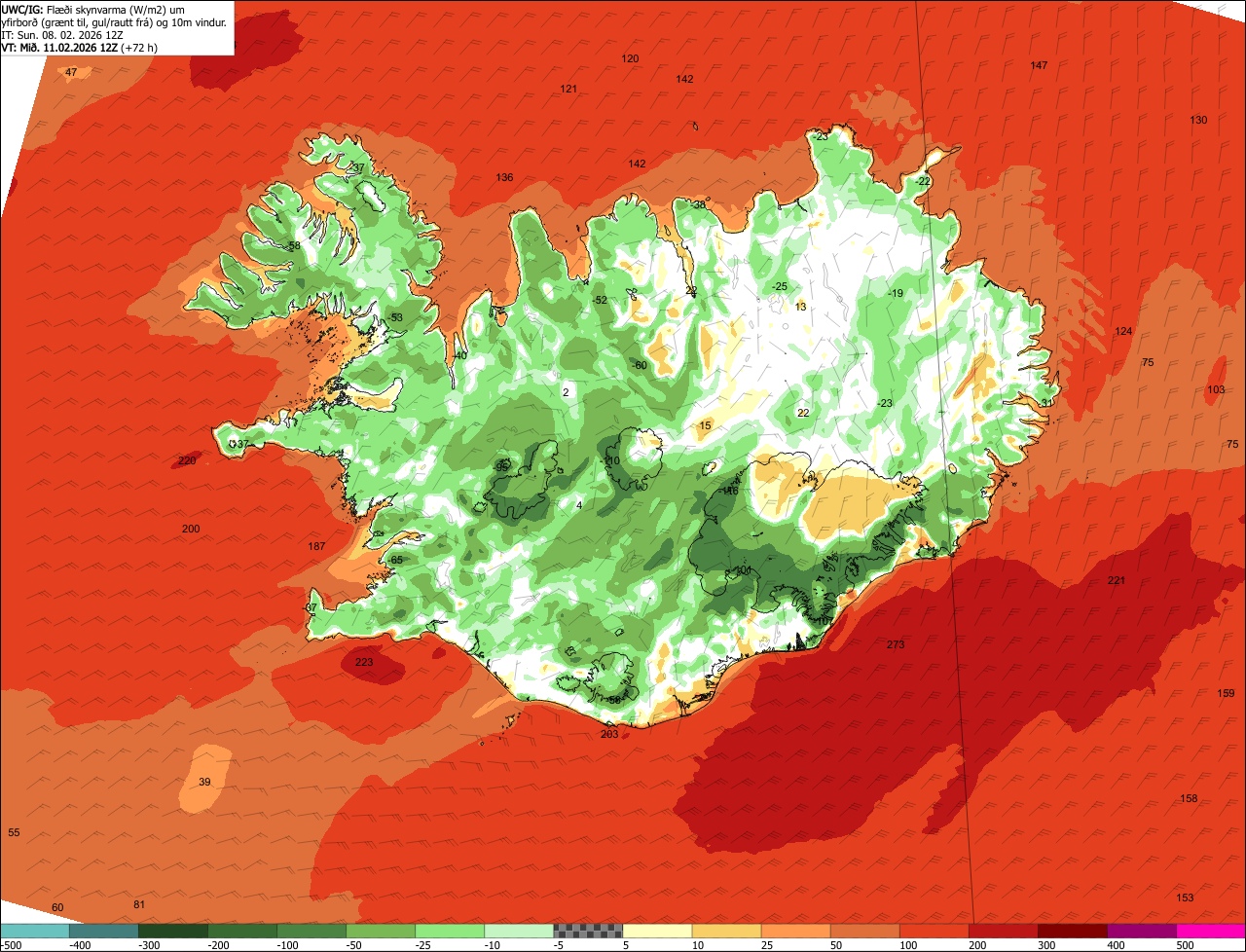Click the map value 223 southwest of Reykjanes
The width and height of the screenshot is (1246, 952).
click(364, 662)
